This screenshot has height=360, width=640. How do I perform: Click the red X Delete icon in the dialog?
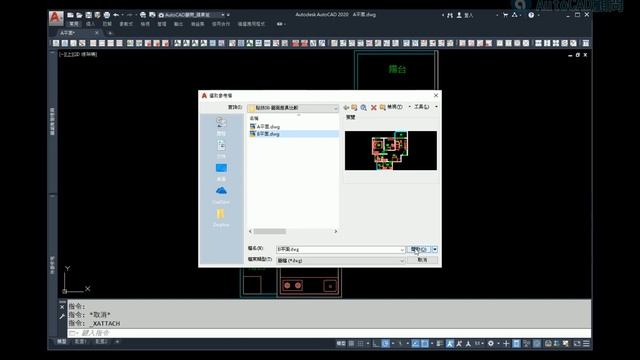[373, 107]
